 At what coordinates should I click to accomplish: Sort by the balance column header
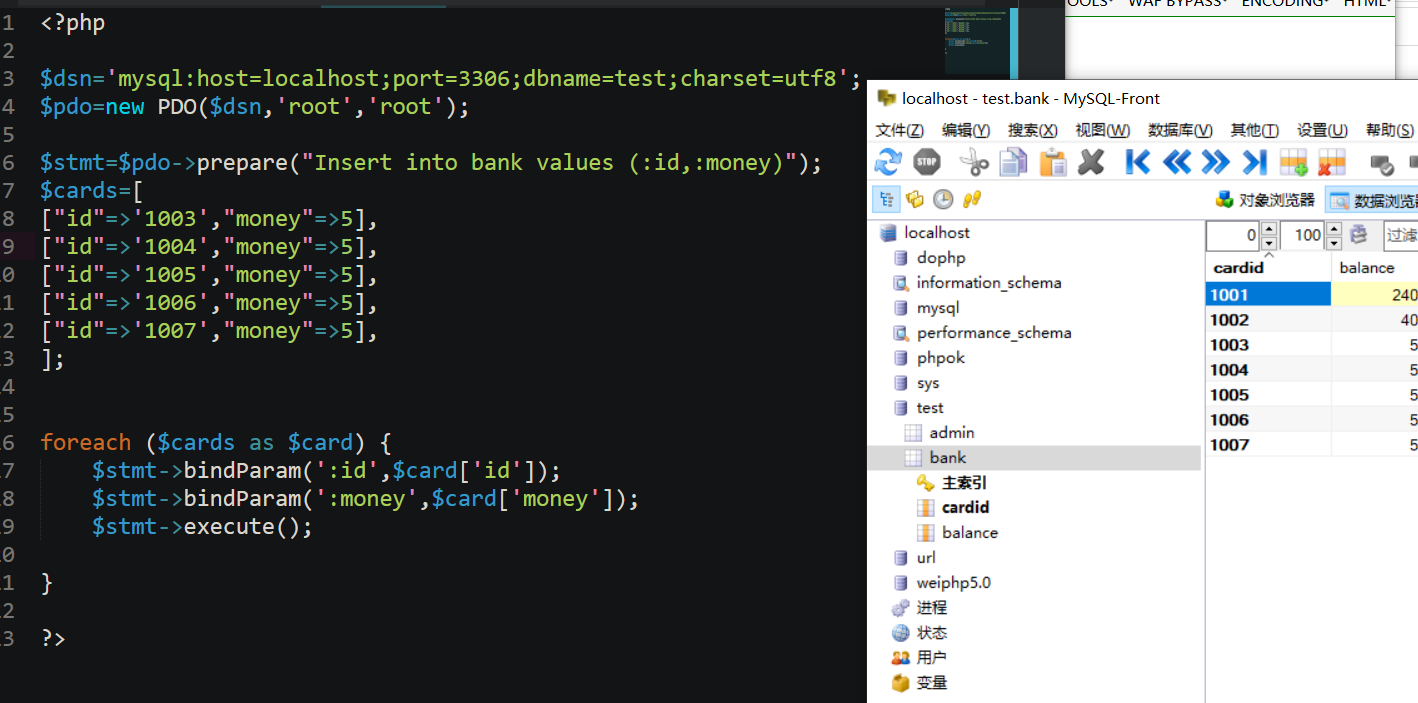point(1375,267)
